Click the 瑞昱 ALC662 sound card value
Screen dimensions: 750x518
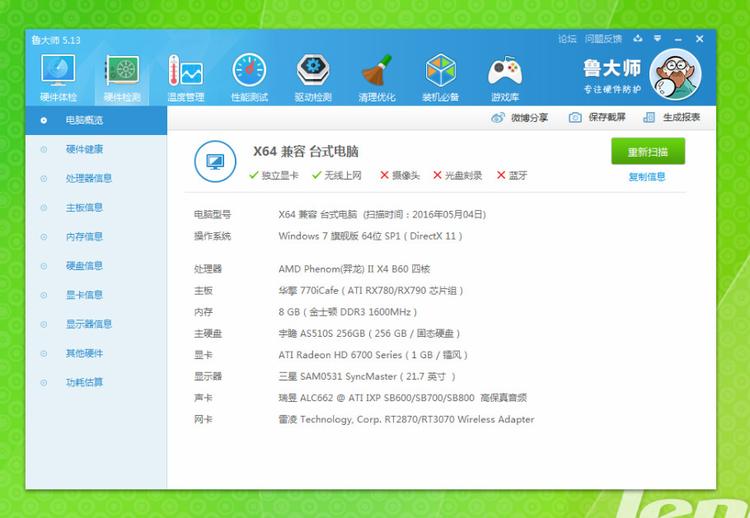[x=403, y=398]
